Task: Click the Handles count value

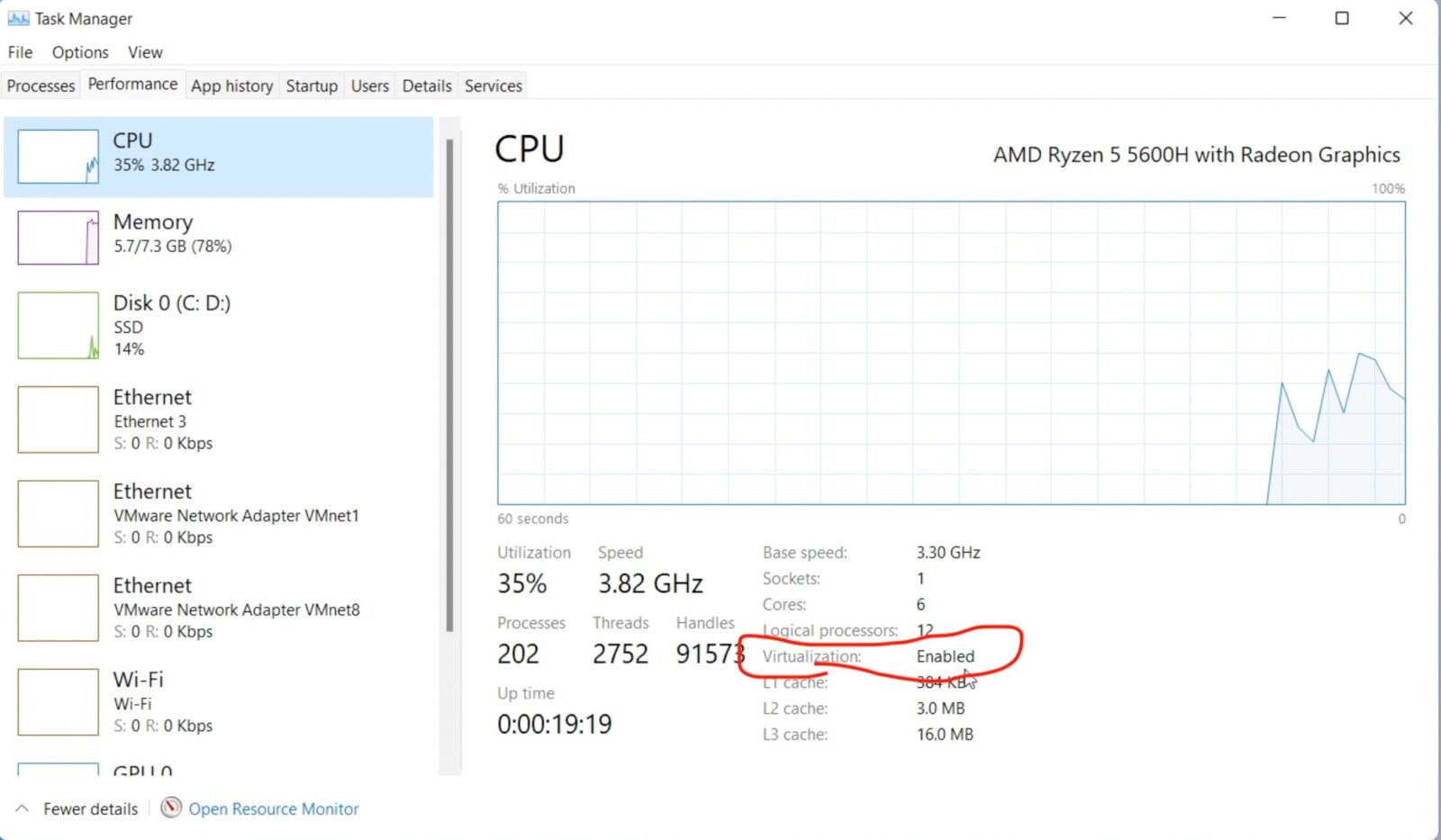Action: pos(711,654)
